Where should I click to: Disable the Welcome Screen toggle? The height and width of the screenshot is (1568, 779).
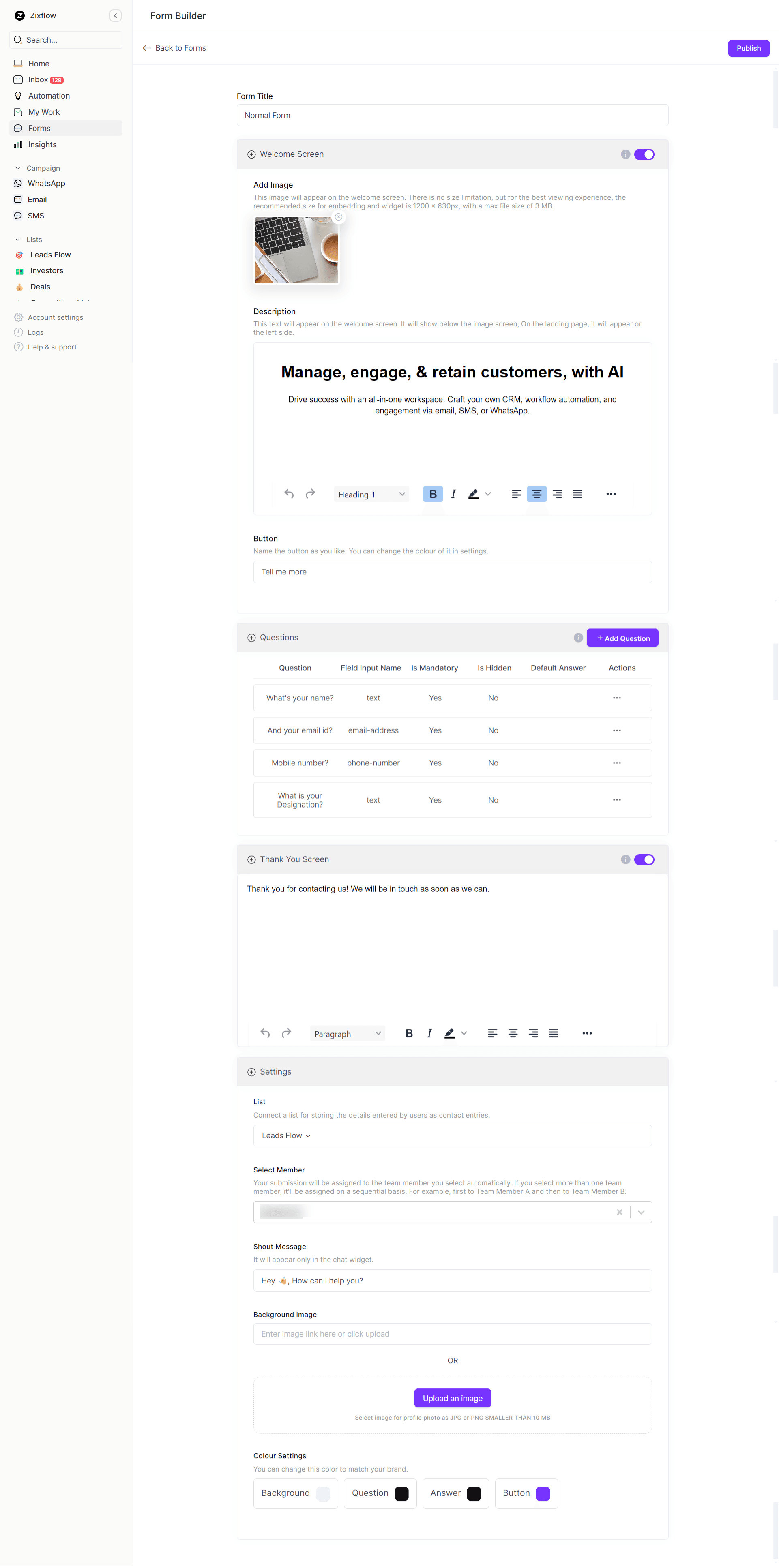tap(644, 154)
